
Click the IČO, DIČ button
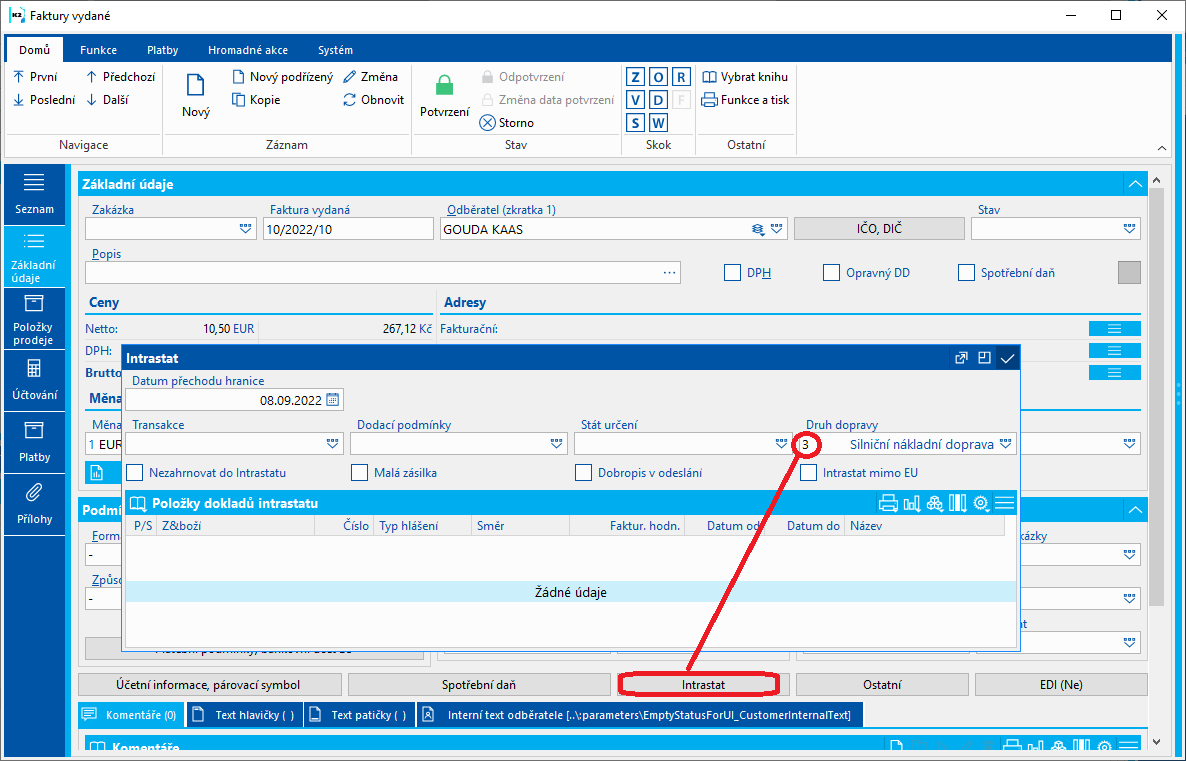click(879, 228)
